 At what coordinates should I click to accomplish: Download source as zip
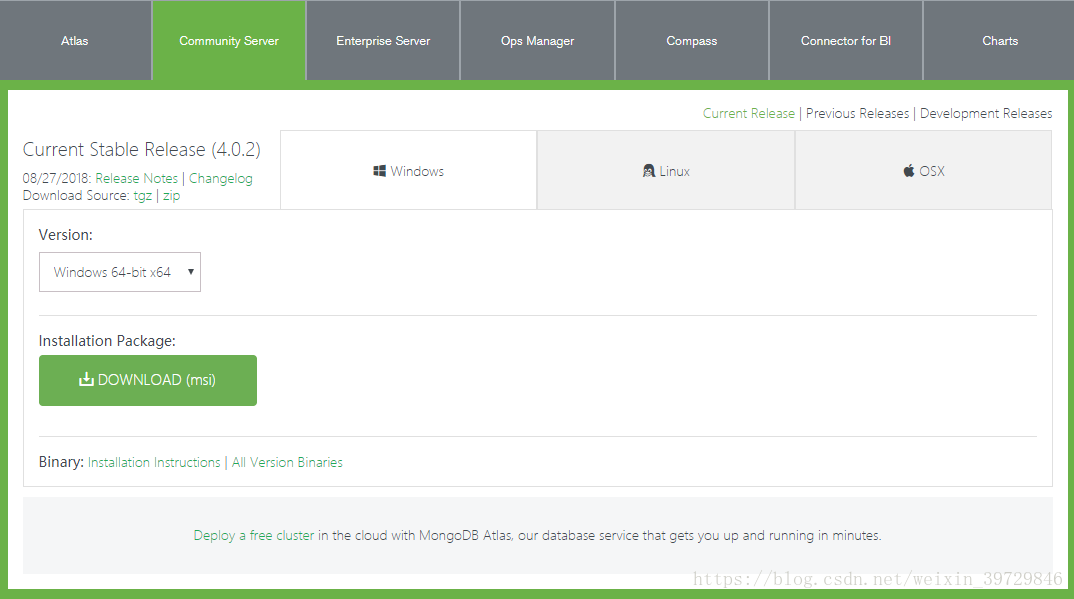pyautogui.click(x=171, y=196)
